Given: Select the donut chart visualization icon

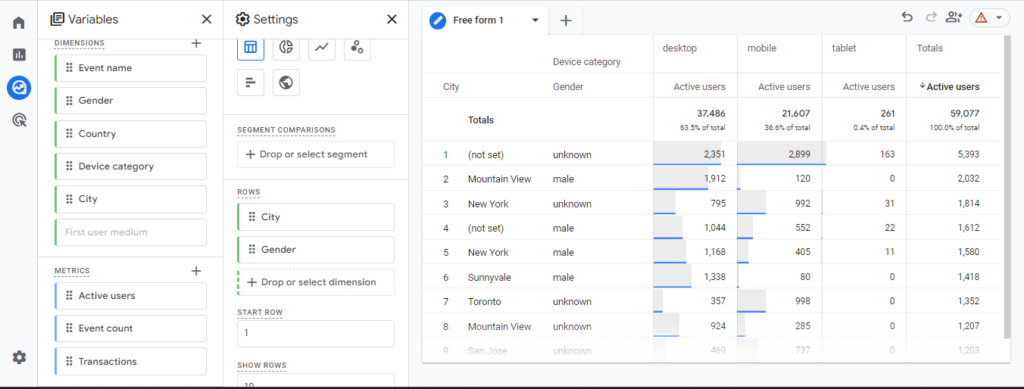Looking at the screenshot, I should 286,48.
